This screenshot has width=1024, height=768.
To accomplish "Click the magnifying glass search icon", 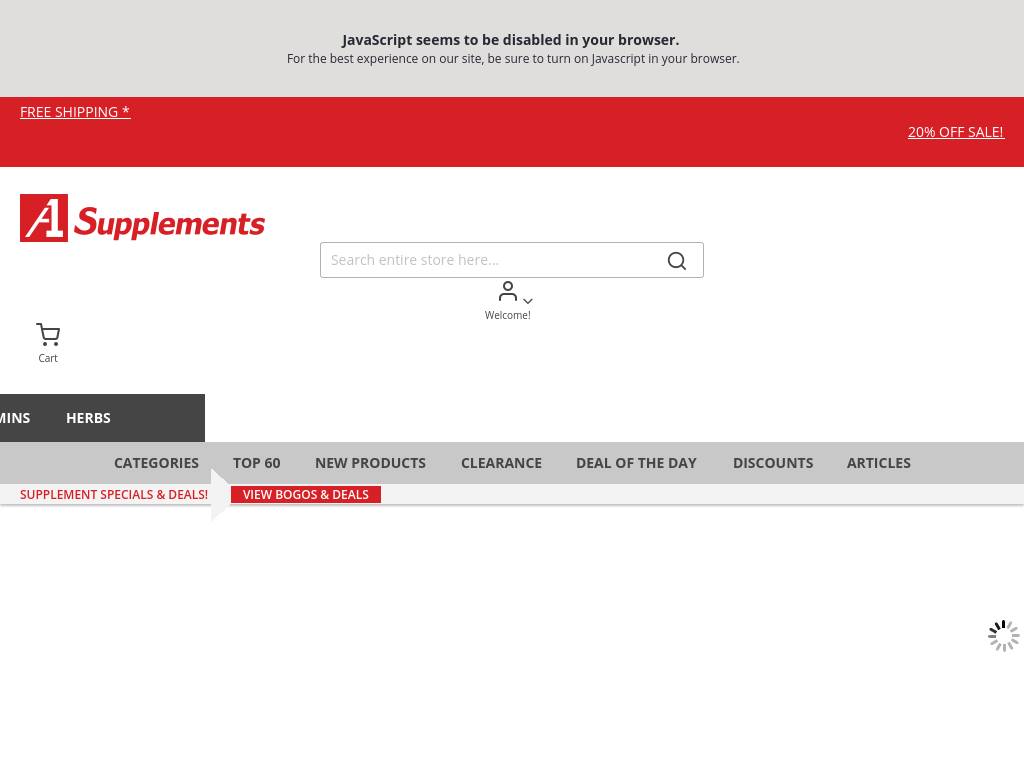I will point(677,261).
